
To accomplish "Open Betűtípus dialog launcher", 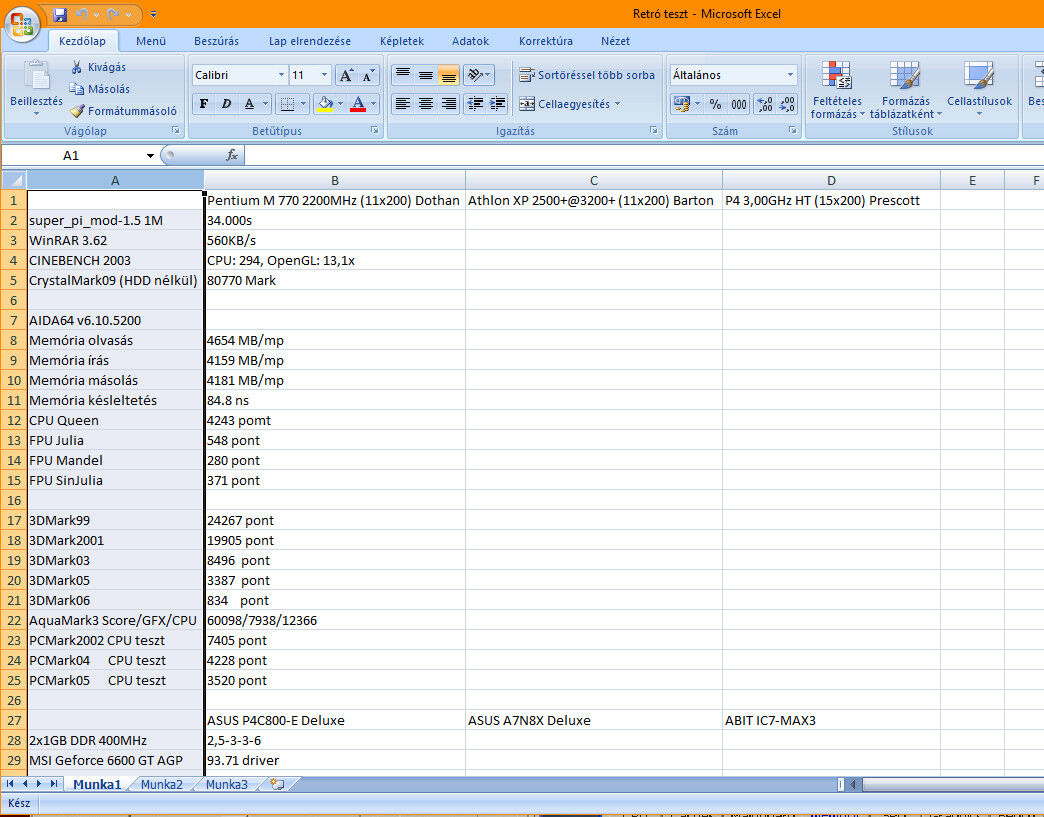I will click(375, 131).
